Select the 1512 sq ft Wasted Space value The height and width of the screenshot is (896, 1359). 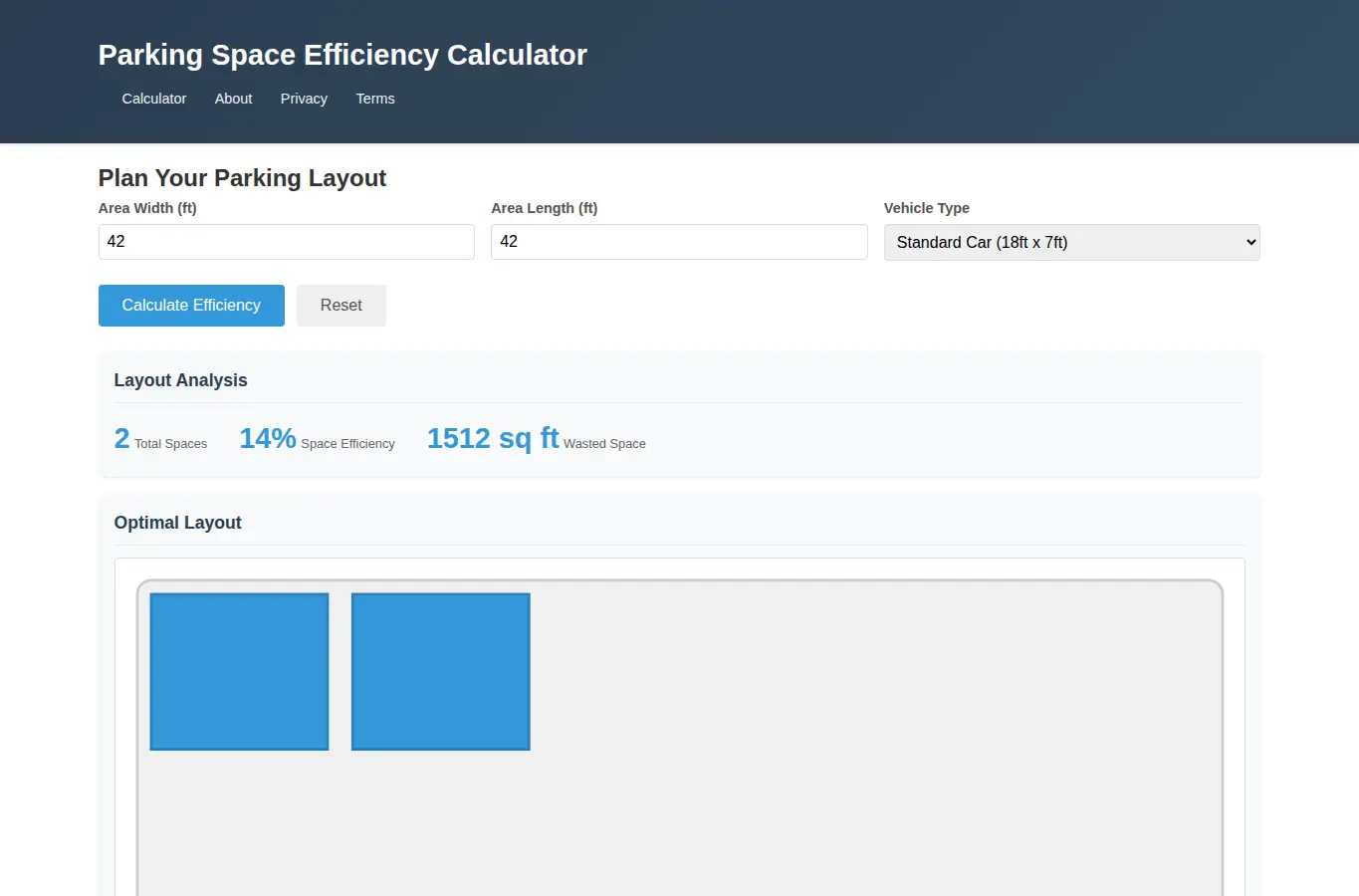tap(493, 438)
